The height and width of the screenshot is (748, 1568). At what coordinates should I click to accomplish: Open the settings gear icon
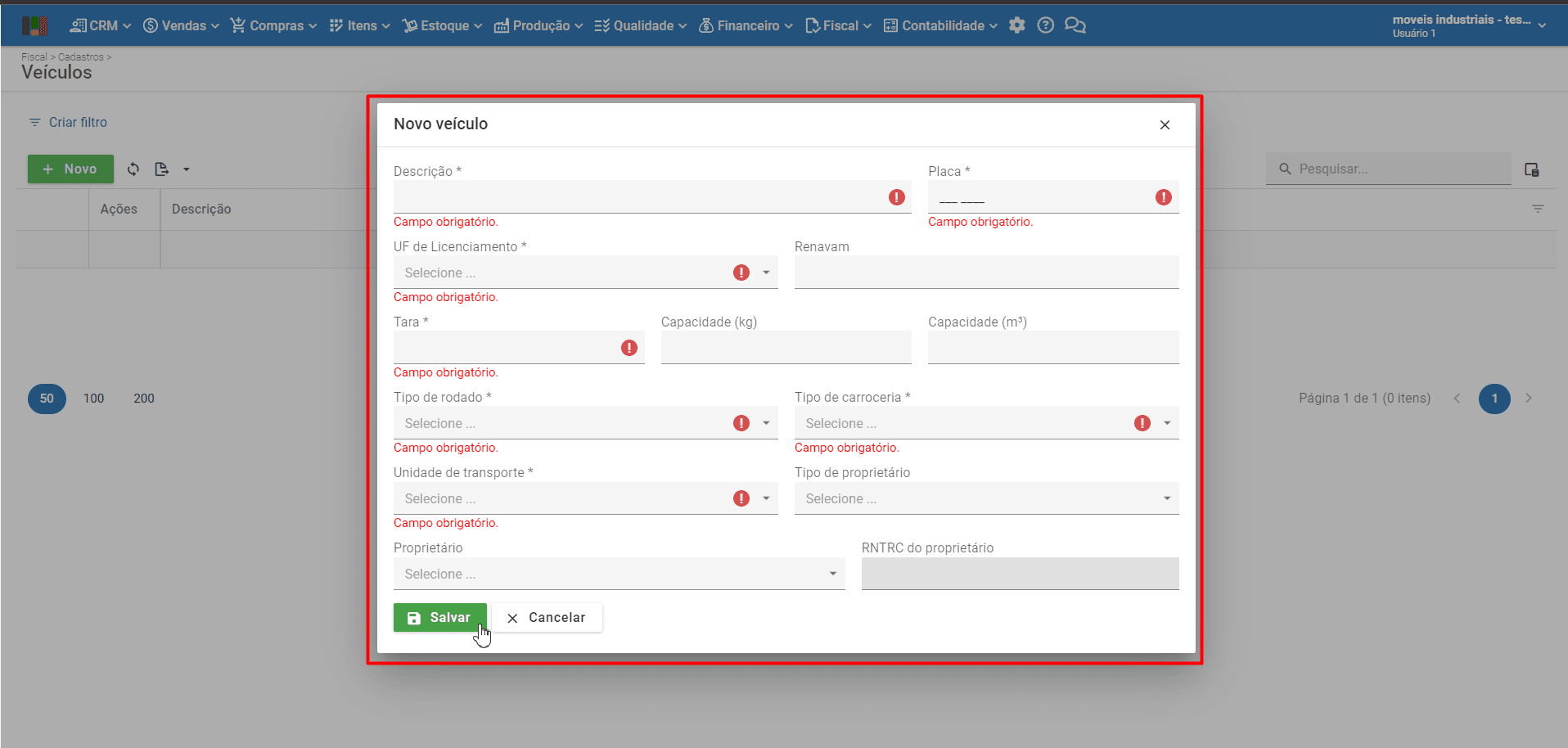click(x=1017, y=25)
